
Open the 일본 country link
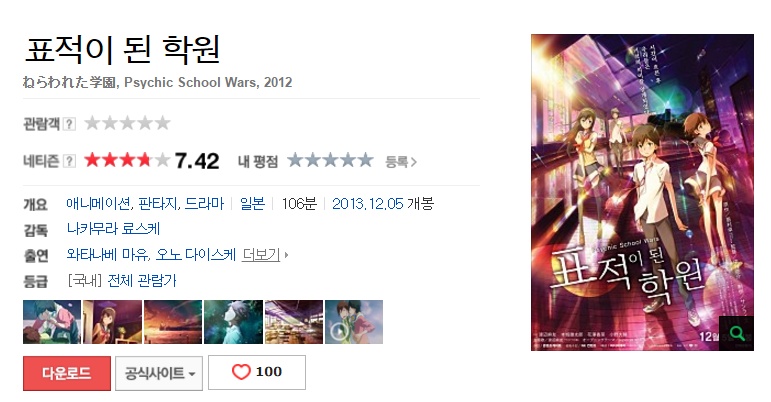tap(252, 203)
